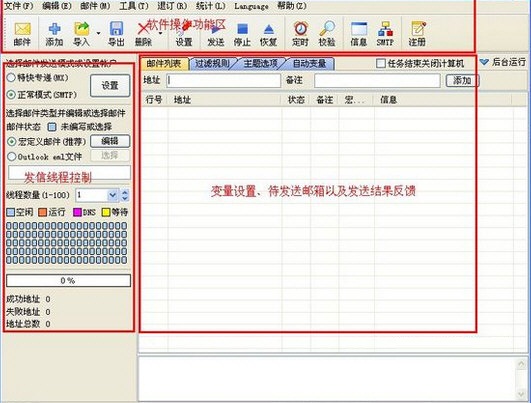The image size is (531, 403).
Task: Open the 工具(T) menu
Action: click(x=134, y=6)
